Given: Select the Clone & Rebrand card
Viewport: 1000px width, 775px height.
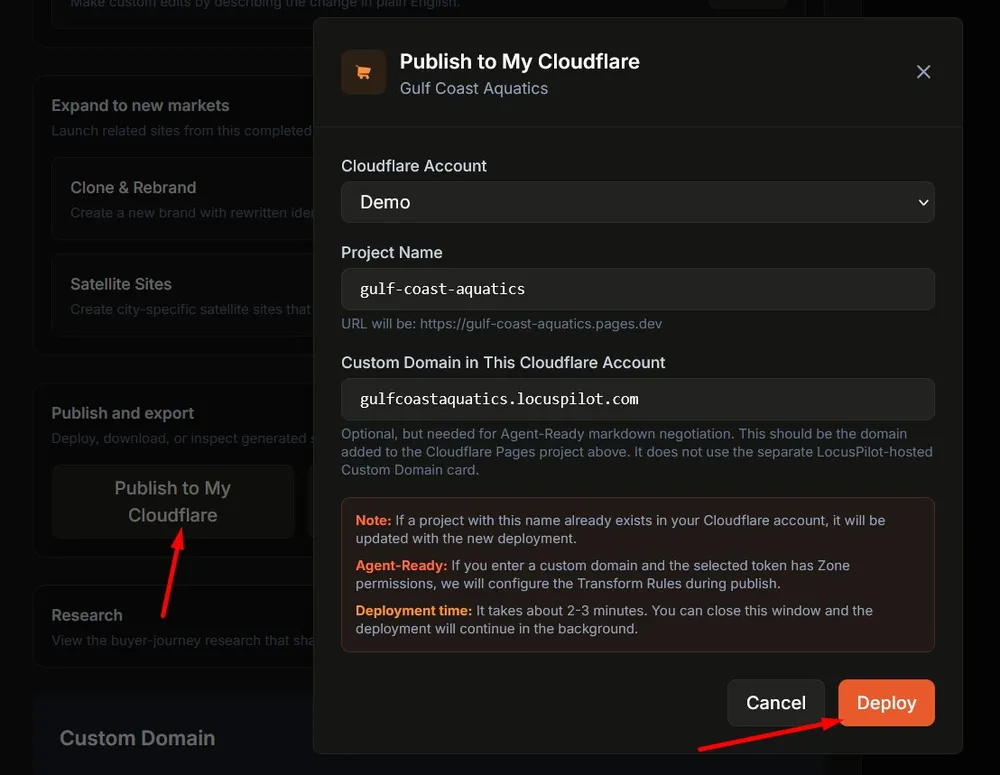Looking at the screenshot, I should [x=182, y=199].
